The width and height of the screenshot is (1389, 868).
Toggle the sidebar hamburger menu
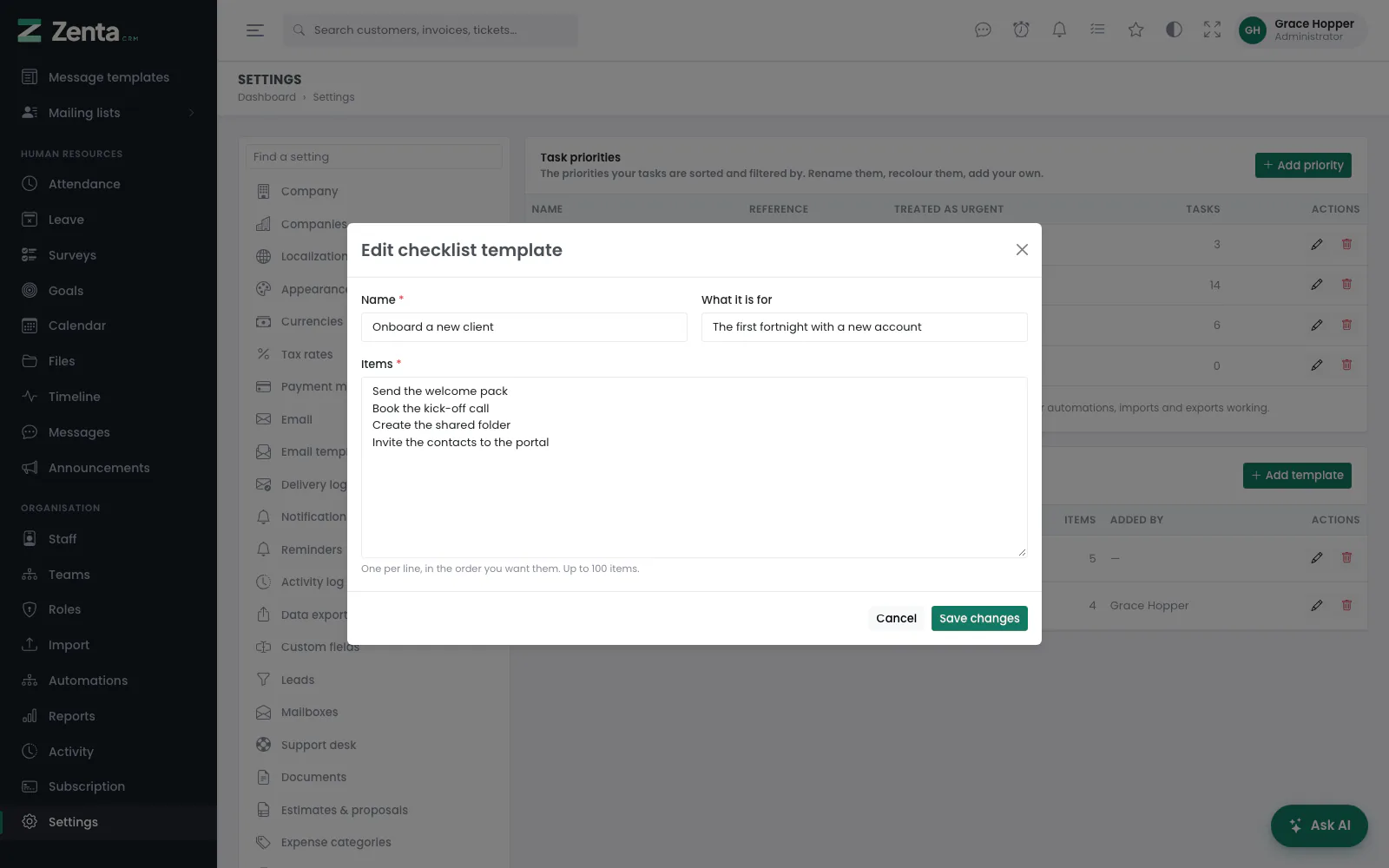click(x=255, y=30)
